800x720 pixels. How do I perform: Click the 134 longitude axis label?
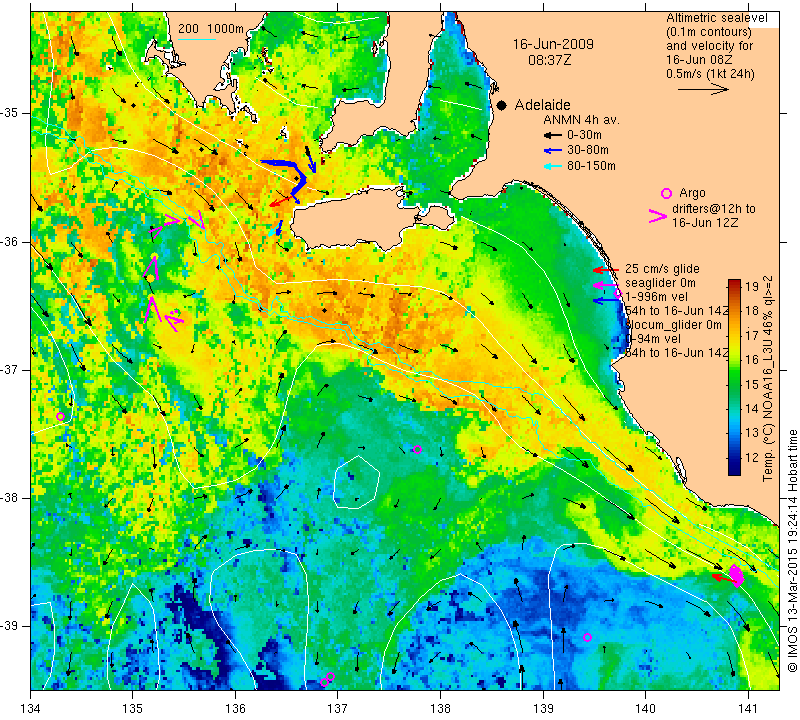pyautogui.click(x=31, y=709)
